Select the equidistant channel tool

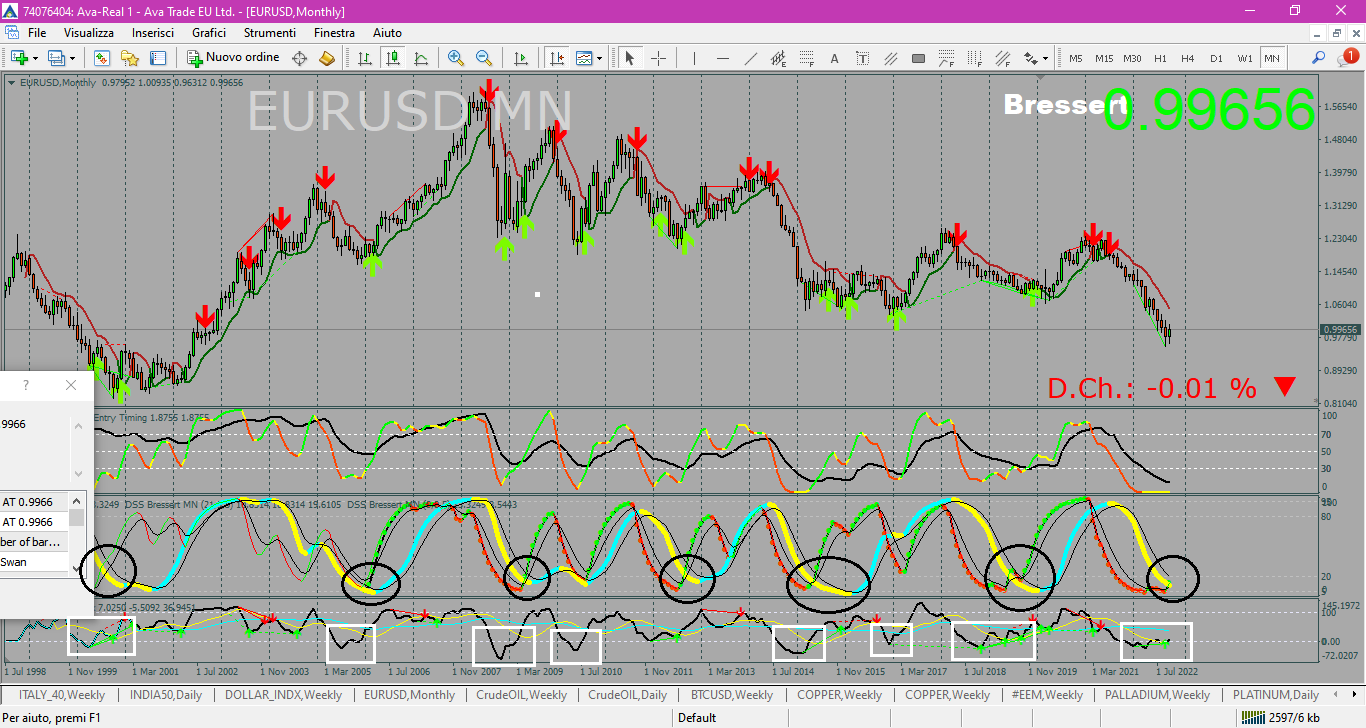pyautogui.click(x=778, y=58)
